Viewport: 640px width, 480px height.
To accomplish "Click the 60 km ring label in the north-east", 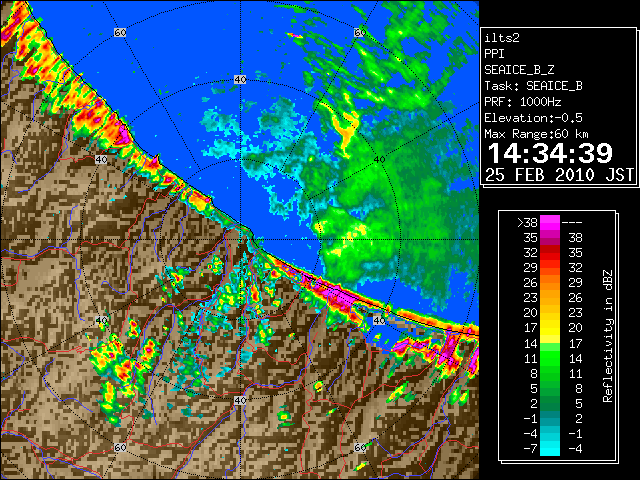I will click(x=360, y=32).
